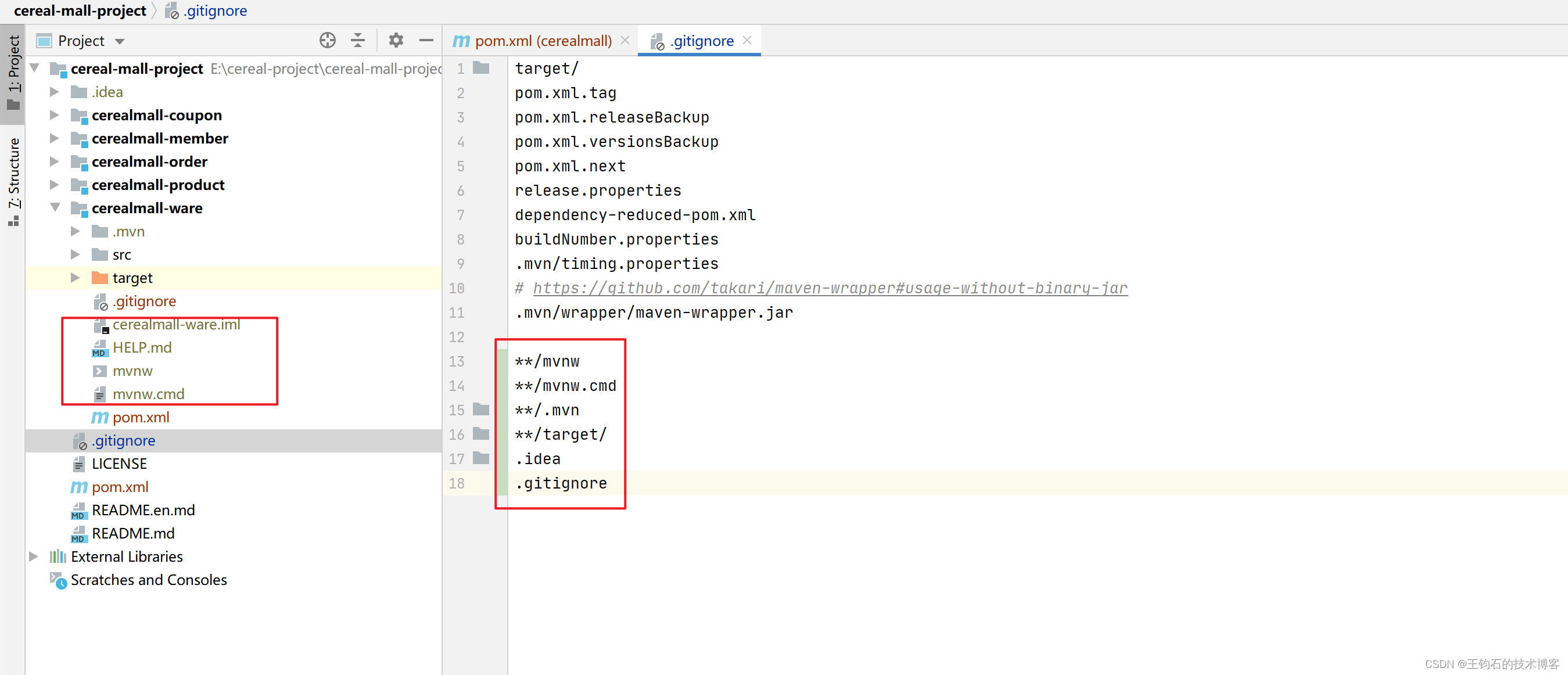The width and height of the screenshot is (1568, 675).
Task: Click the green change marker beside line 14
Action: tap(502, 386)
